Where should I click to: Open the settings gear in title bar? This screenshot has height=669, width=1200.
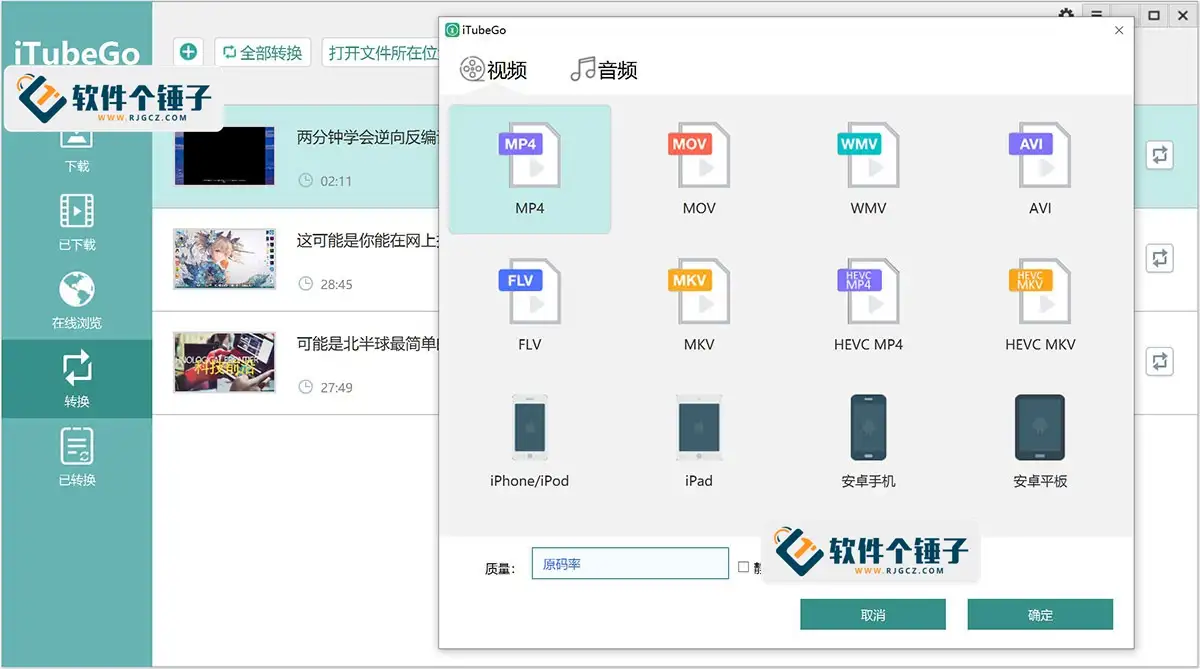point(1067,14)
